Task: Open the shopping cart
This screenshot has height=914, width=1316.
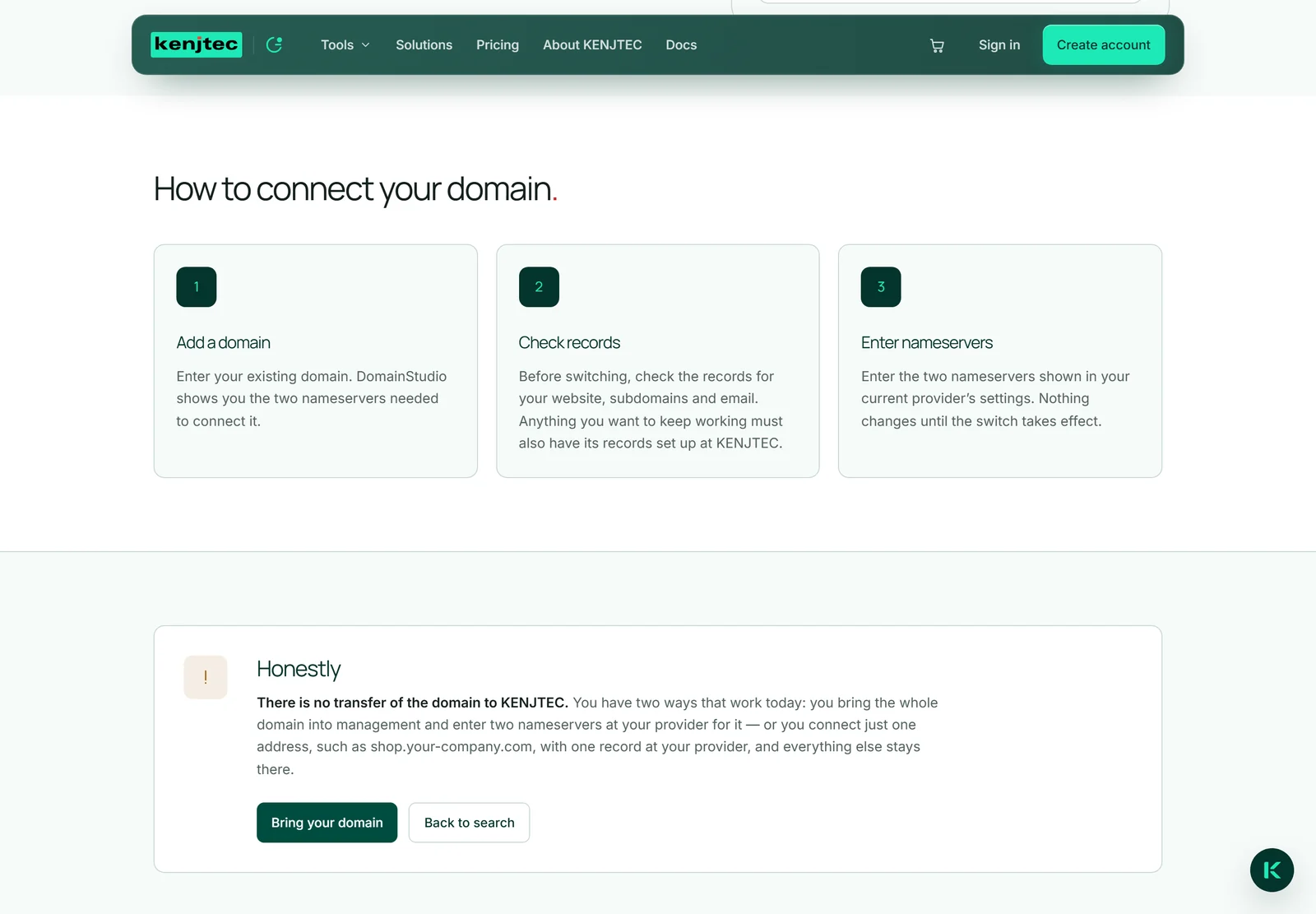Action: (937, 45)
